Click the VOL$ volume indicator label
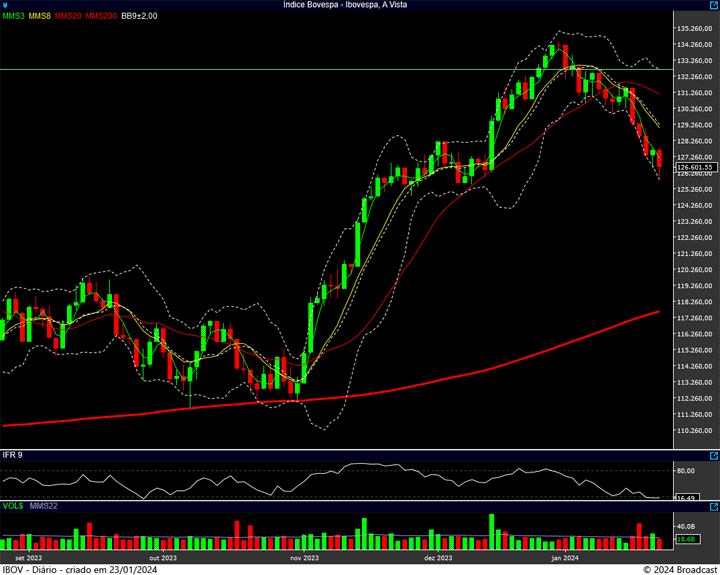 pyautogui.click(x=14, y=507)
